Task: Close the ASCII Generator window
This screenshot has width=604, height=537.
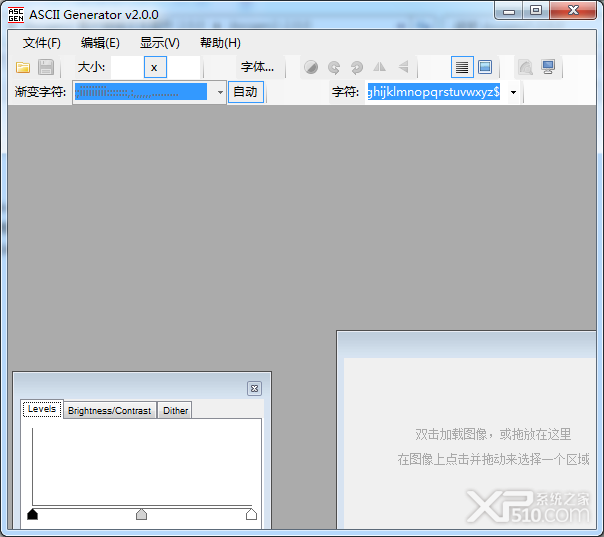Action: pos(573,11)
